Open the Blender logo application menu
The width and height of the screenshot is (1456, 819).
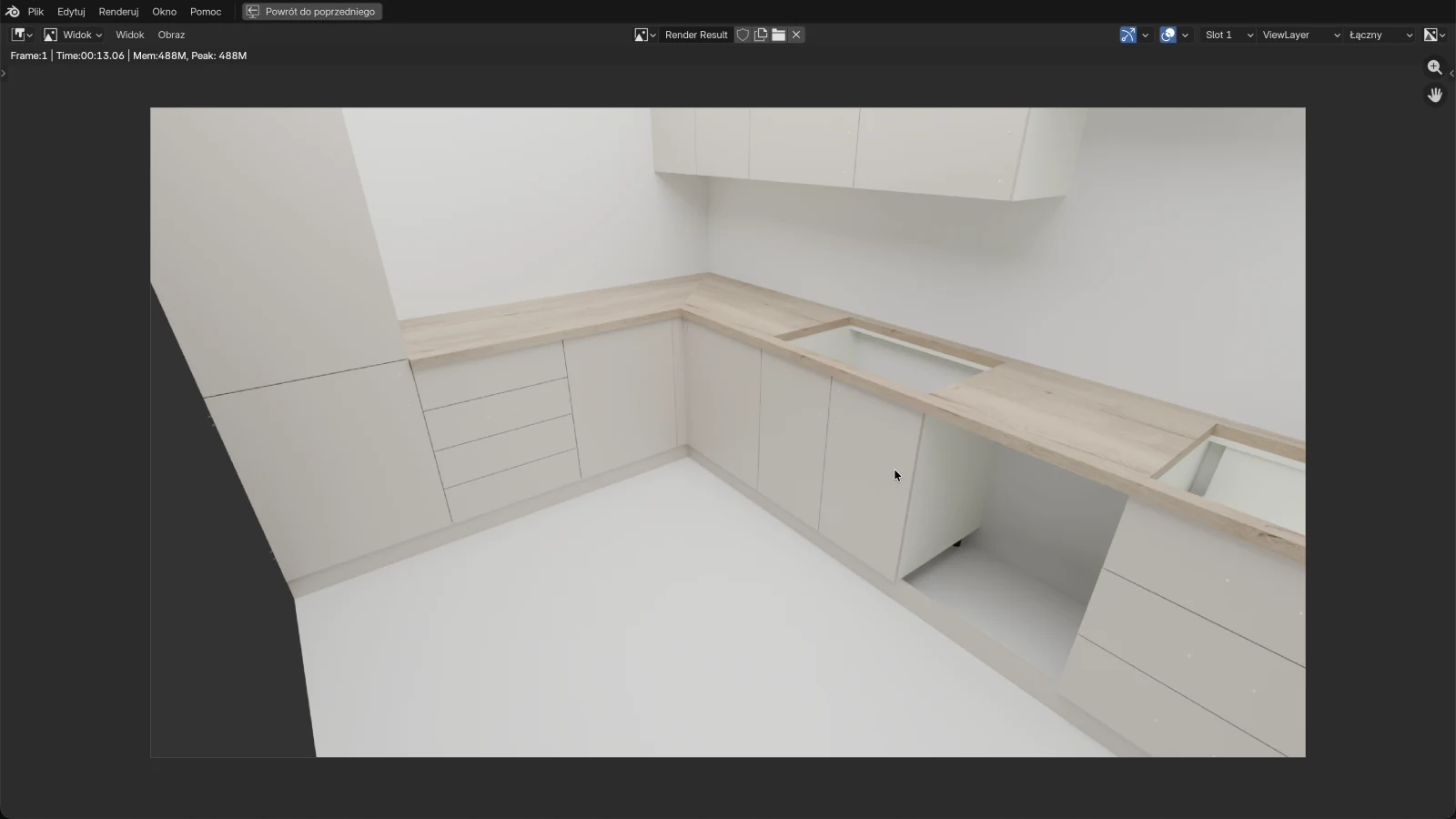click(13, 12)
